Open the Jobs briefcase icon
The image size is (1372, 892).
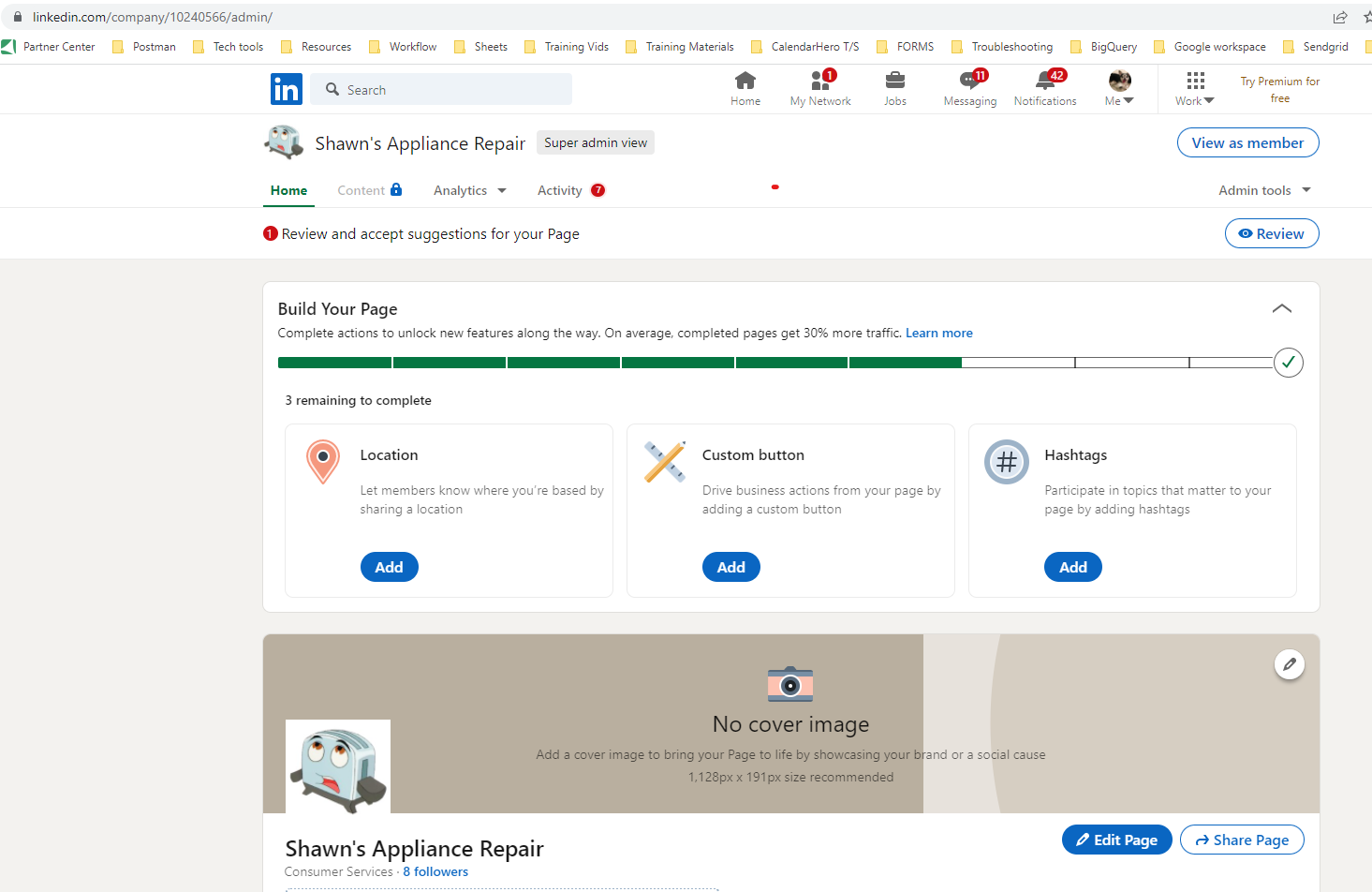(x=895, y=89)
